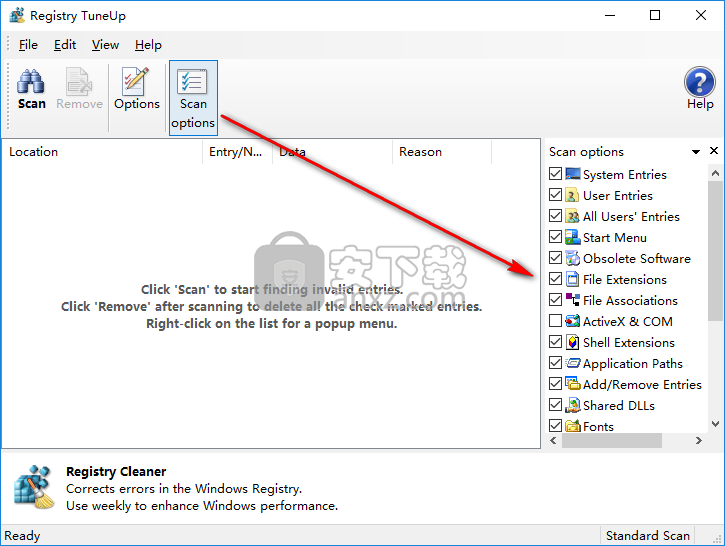
Task: Click the scan options horizontal scrollbar thumb
Action: [x=612, y=441]
